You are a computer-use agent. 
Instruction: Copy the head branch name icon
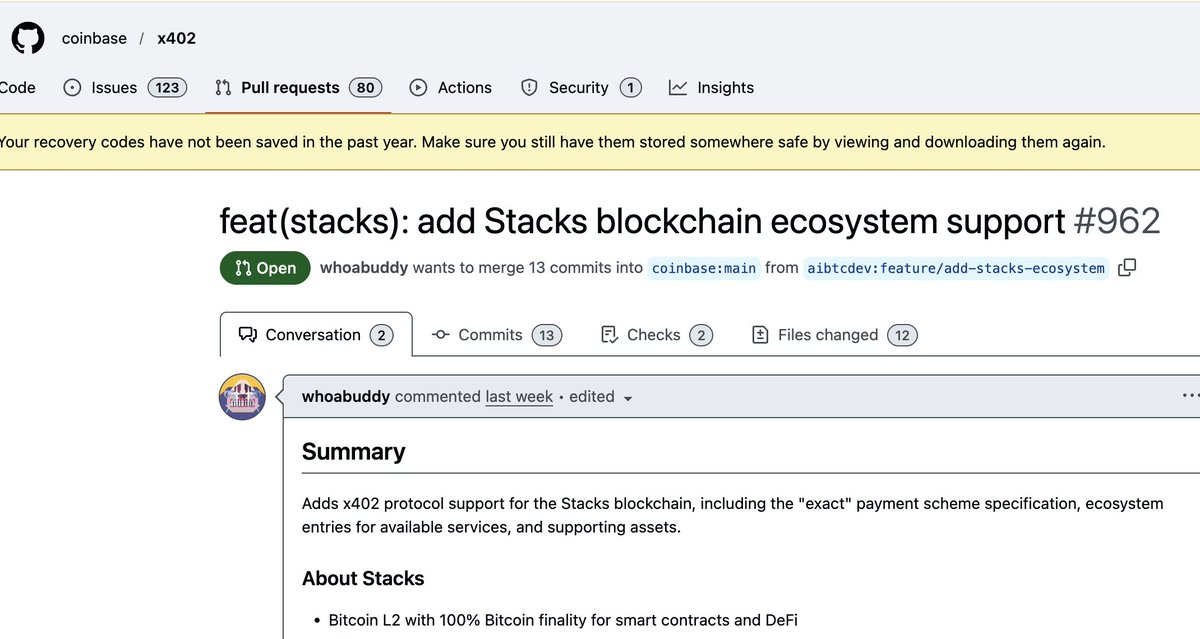(1127, 268)
